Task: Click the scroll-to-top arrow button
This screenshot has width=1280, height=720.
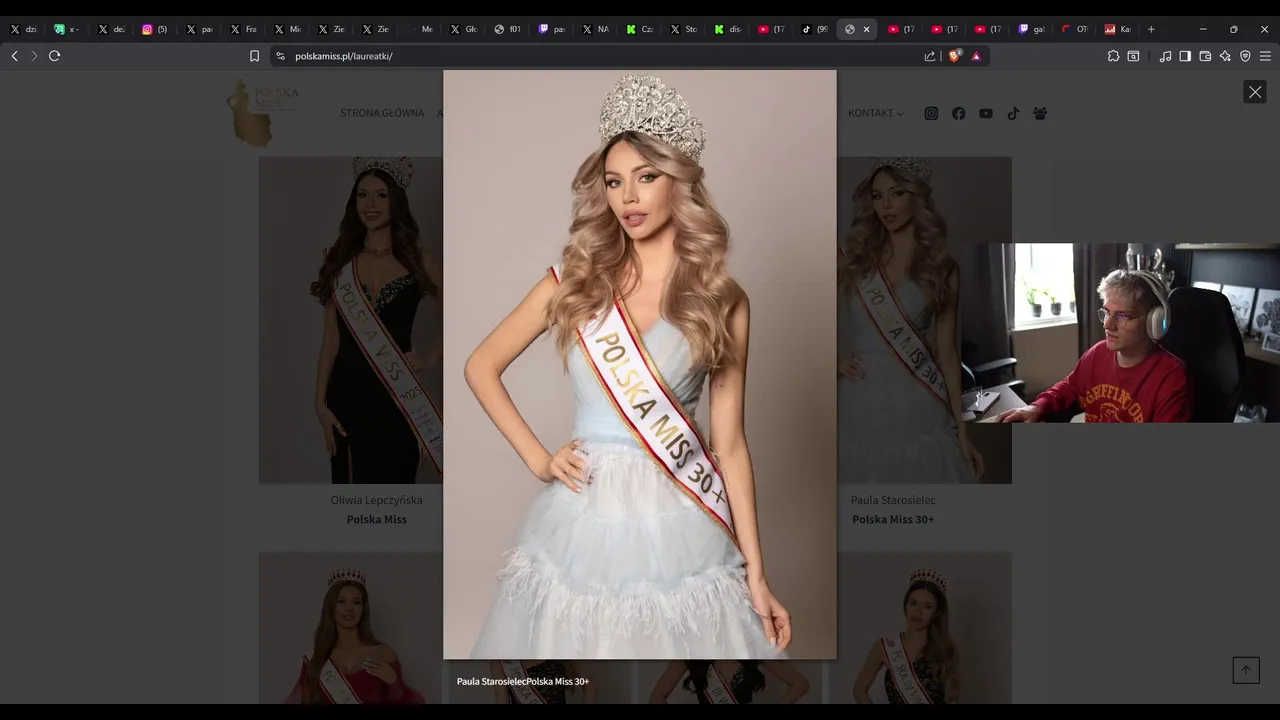Action: [x=1246, y=670]
